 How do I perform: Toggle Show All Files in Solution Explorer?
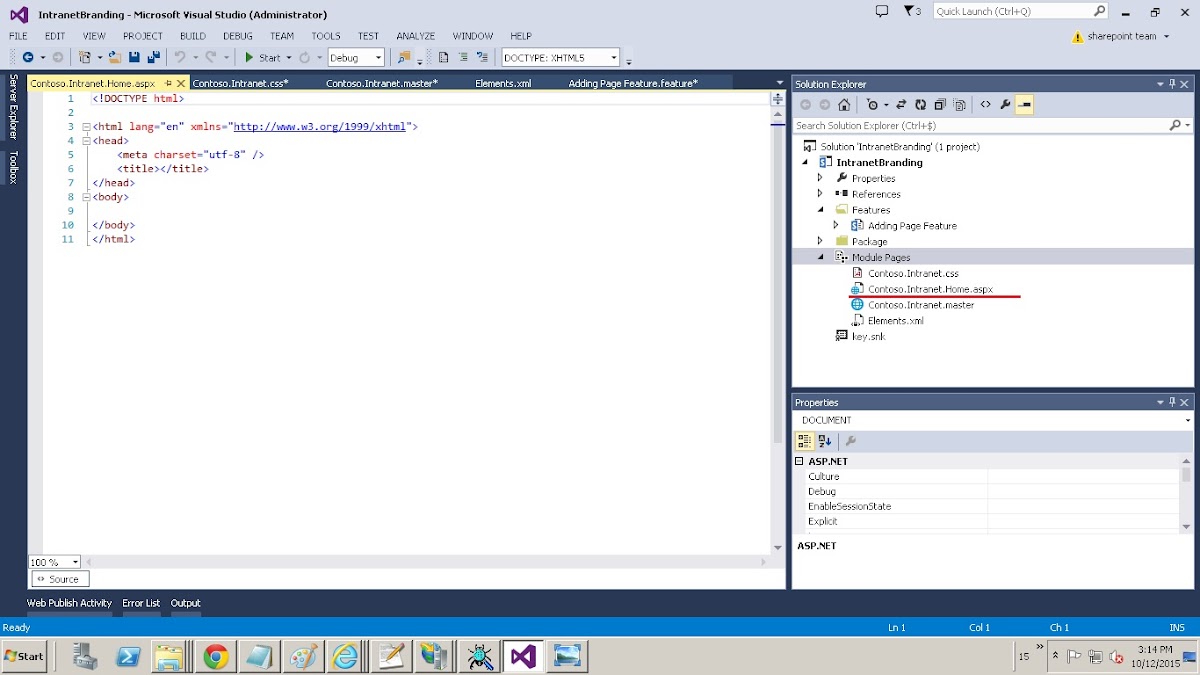[960, 105]
